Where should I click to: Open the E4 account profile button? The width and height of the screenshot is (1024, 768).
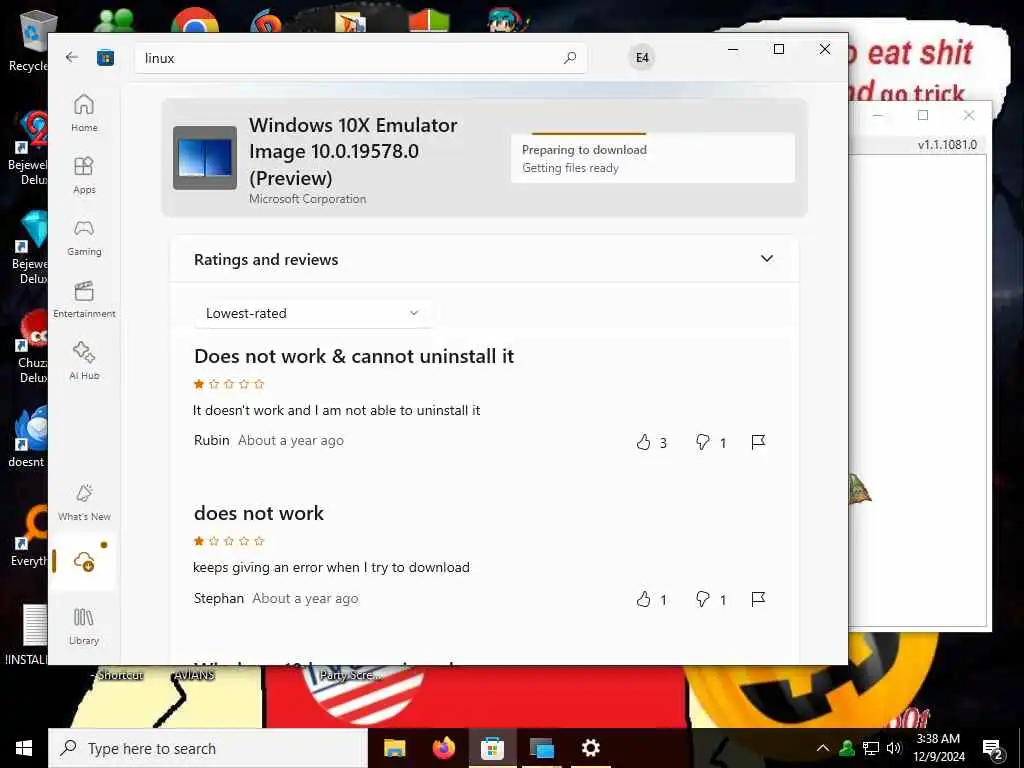(642, 57)
